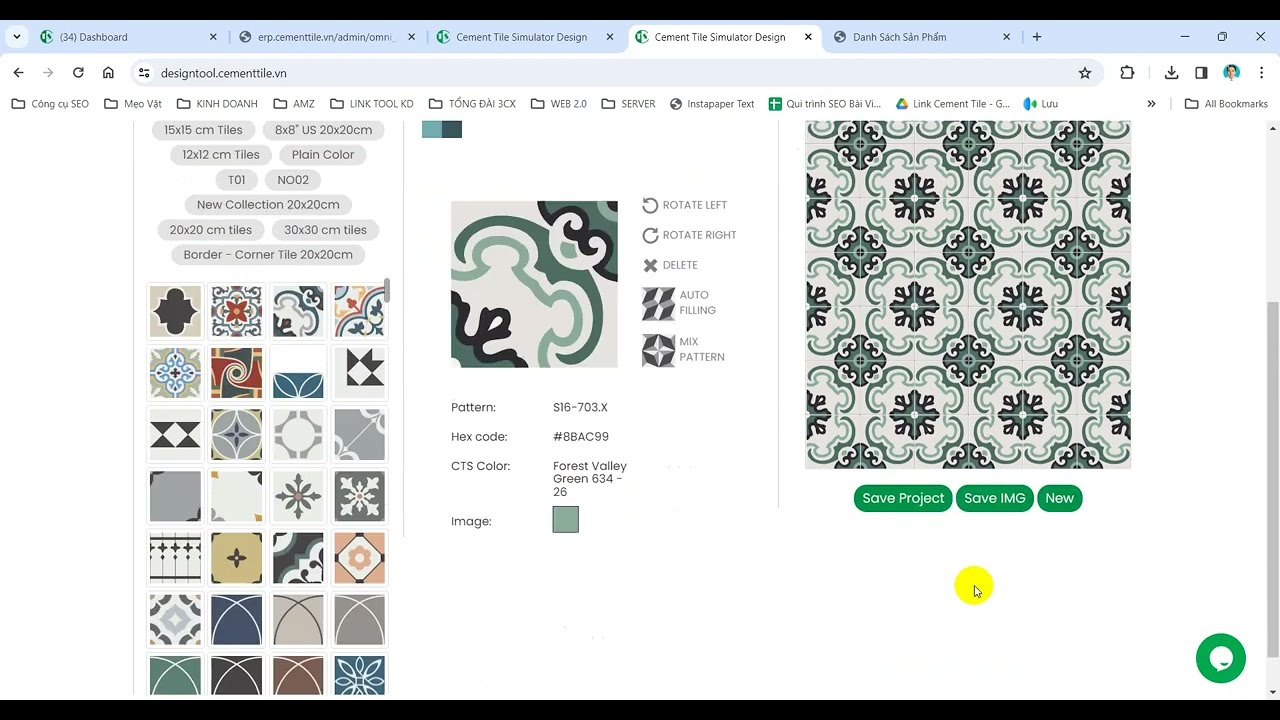Screen dimensions: 1280x720
Task: Open the browser home page
Action: [108, 73]
